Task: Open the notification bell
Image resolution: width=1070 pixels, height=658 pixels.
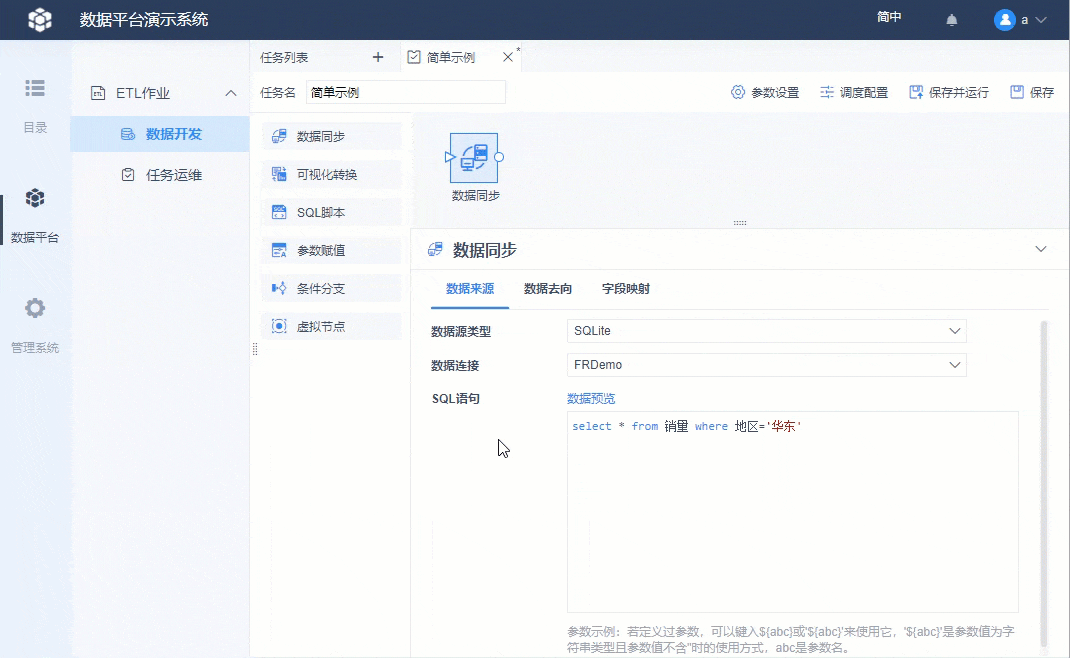Action: tap(952, 20)
